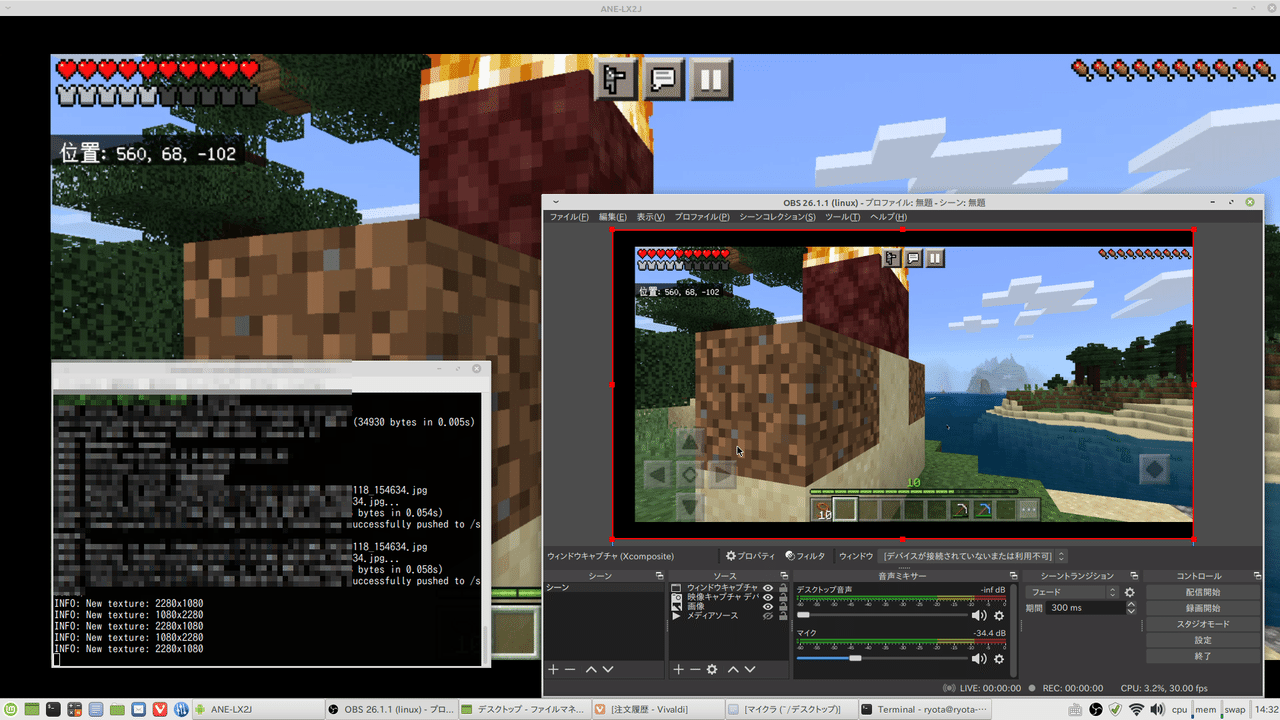Show the メディアソース source
1280x720 pixels.
768,616
